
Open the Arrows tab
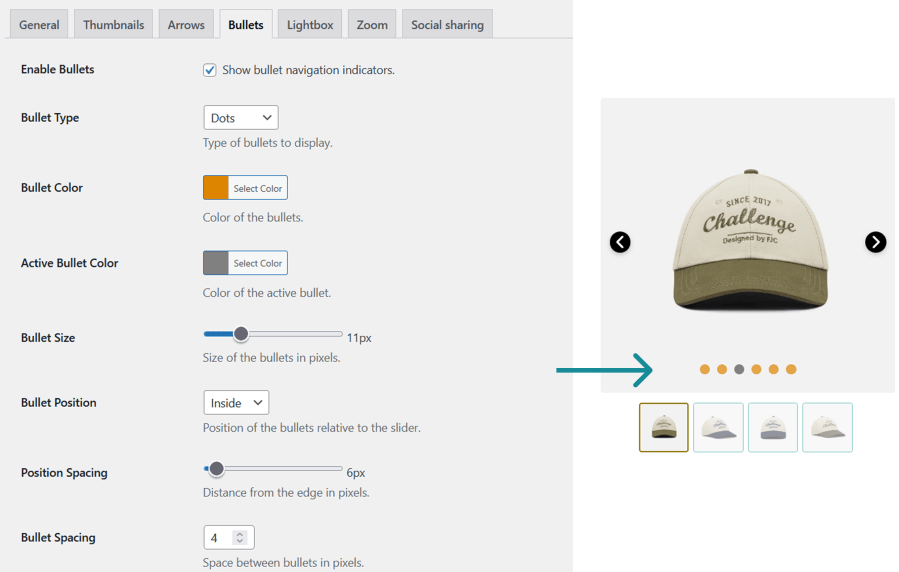pyautogui.click(x=186, y=25)
